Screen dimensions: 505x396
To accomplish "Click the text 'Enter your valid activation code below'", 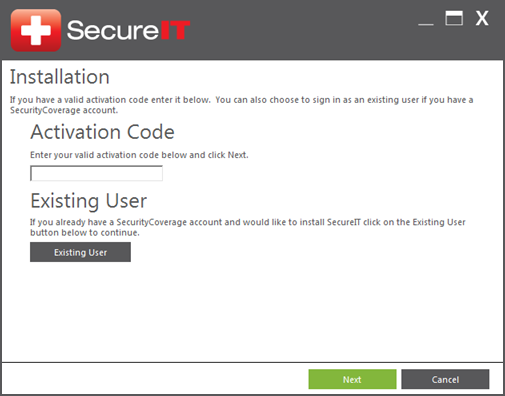I will tap(108, 155).
